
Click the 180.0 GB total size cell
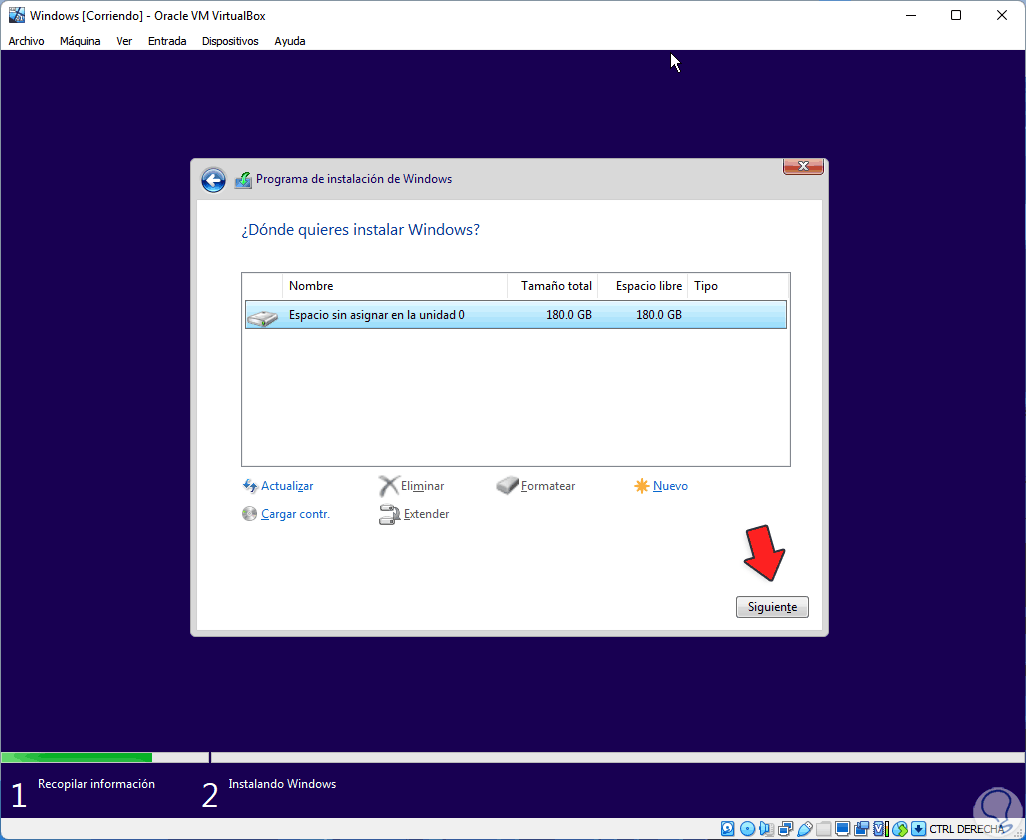pos(569,315)
